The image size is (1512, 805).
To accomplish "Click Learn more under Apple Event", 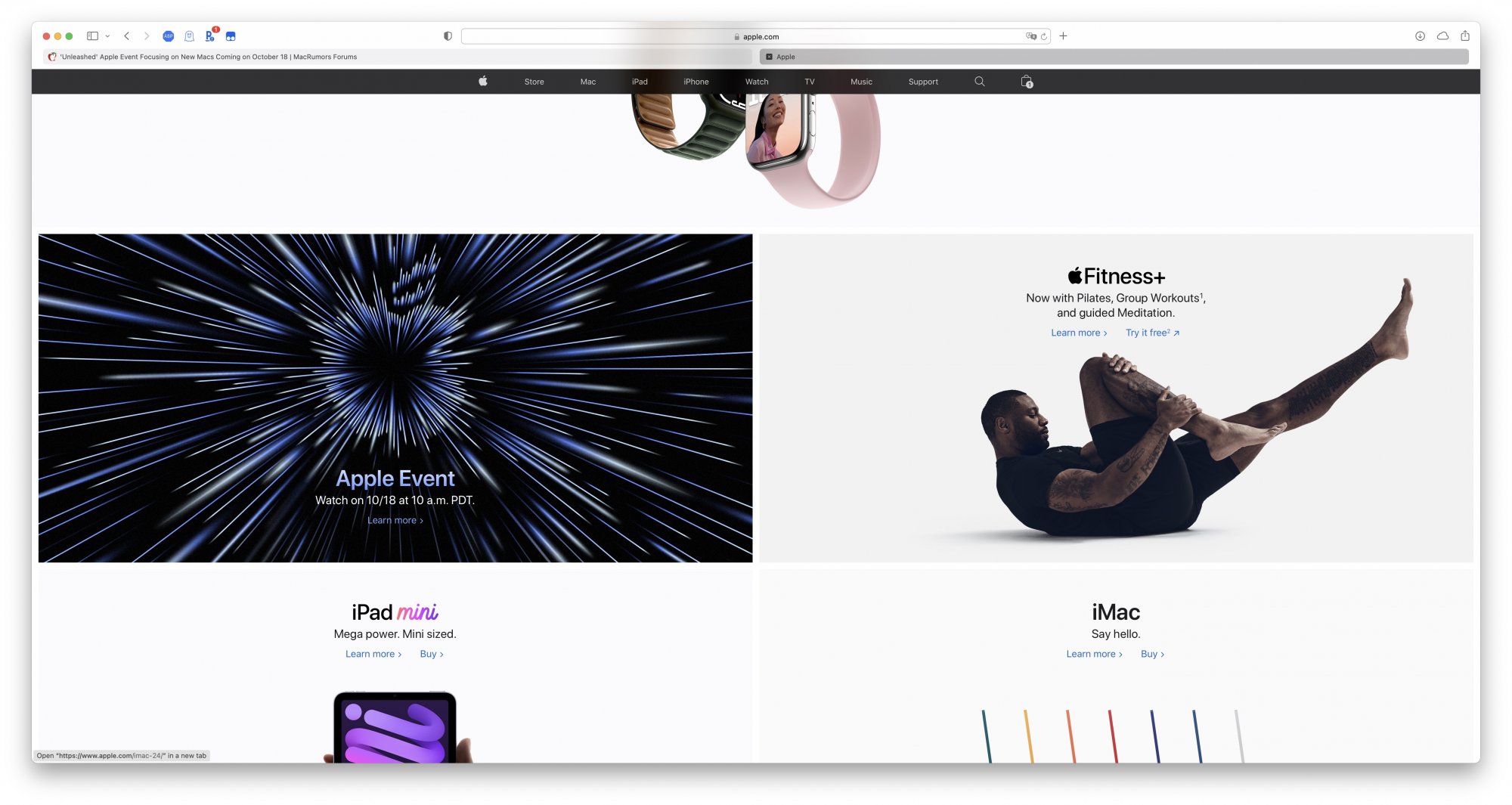I will [395, 520].
